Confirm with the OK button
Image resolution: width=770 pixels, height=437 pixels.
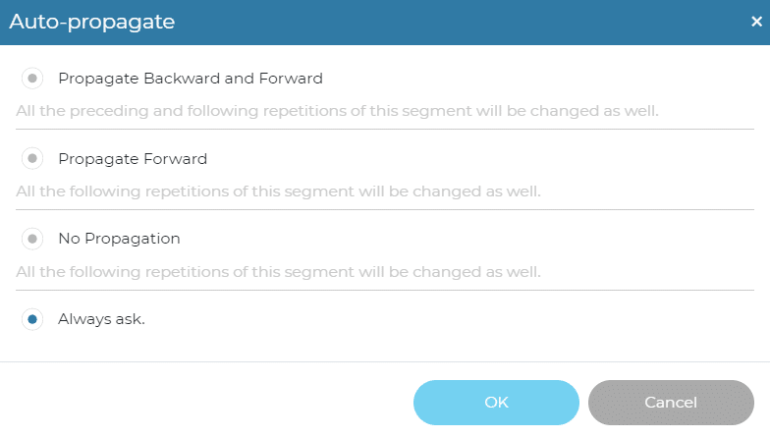click(496, 402)
